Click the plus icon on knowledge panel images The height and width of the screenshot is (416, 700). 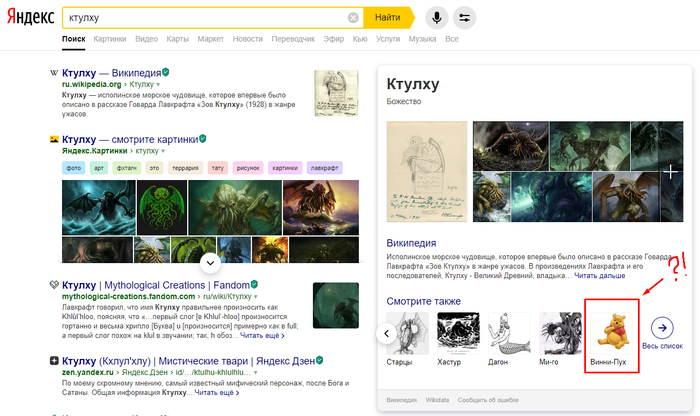pyautogui.click(x=670, y=172)
